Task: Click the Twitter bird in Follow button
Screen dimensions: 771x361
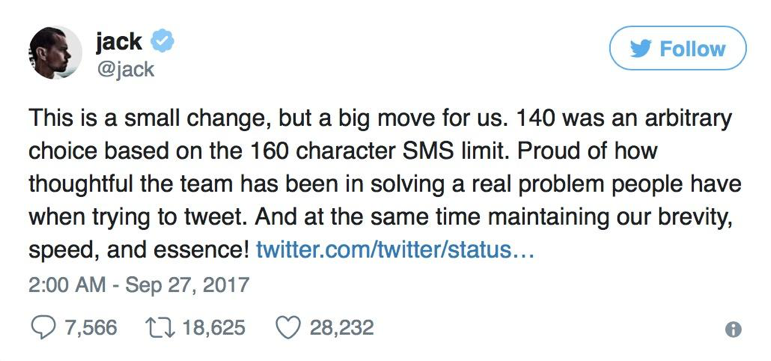Action: pyautogui.click(x=641, y=49)
